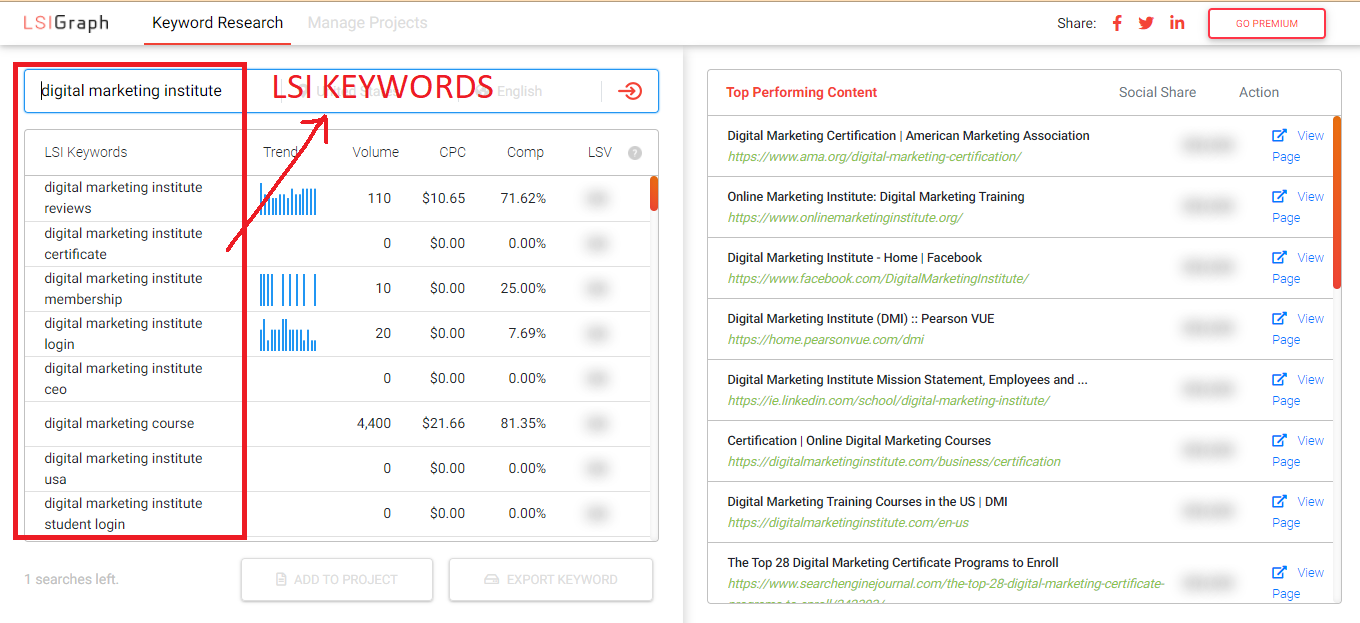Click Social Share column header

tap(1157, 92)
